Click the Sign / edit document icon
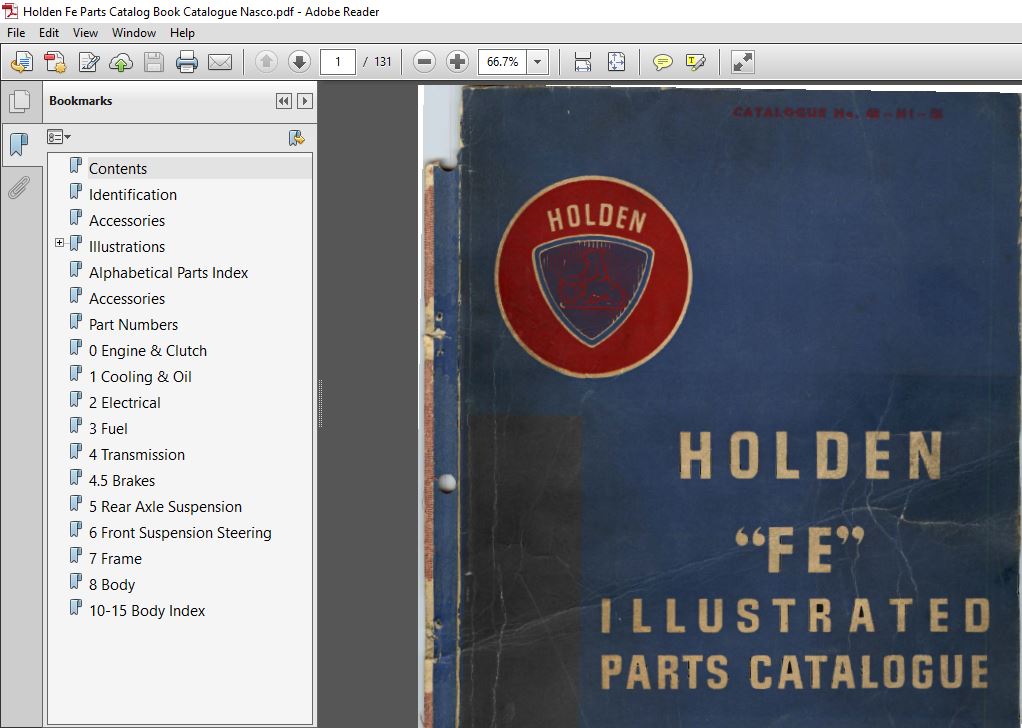The width and height of the screenshot is (1022, 728). [89, 62]
